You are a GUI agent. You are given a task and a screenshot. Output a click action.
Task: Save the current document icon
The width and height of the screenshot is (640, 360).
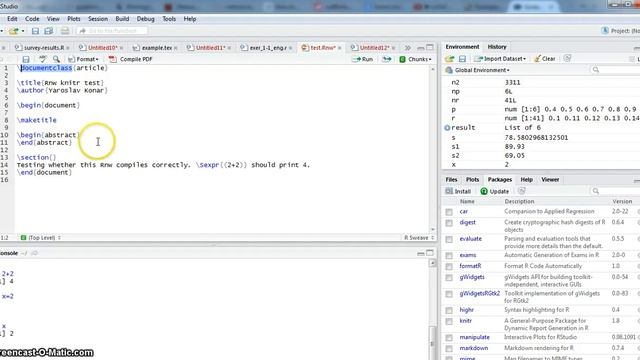[35, 31]
